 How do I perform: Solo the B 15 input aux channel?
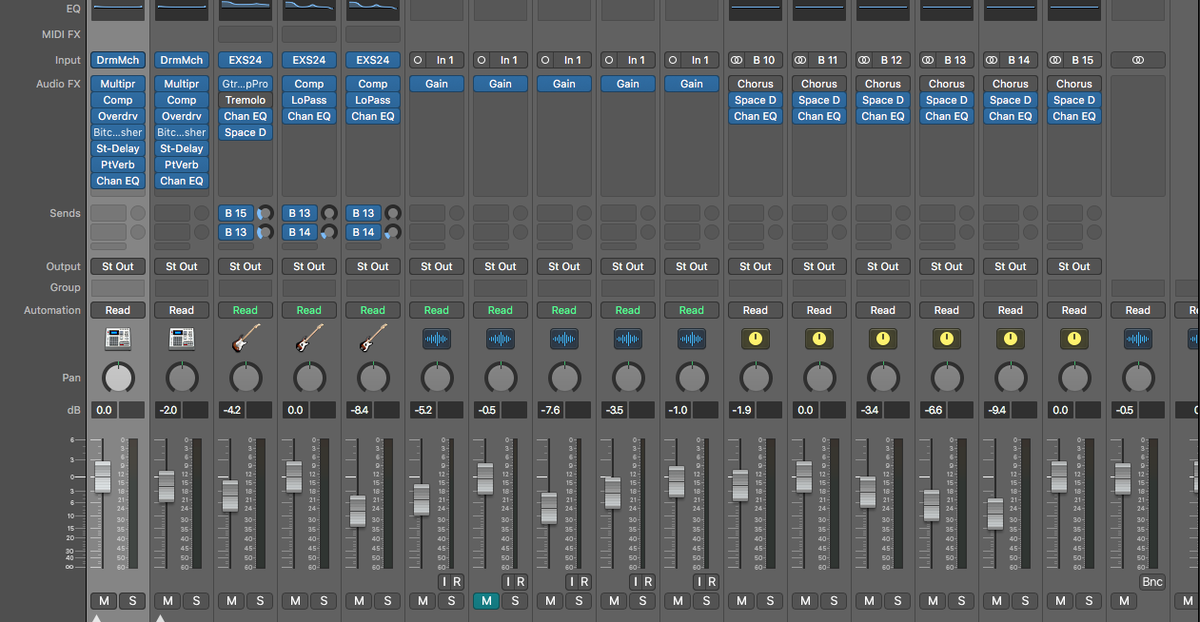tap(1088, 600)
